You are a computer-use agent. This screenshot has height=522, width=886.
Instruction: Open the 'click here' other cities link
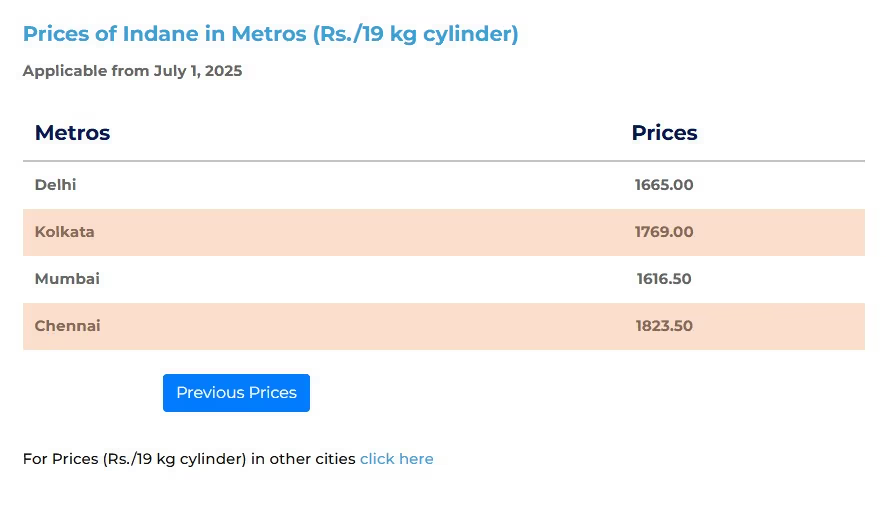(397, 459)
